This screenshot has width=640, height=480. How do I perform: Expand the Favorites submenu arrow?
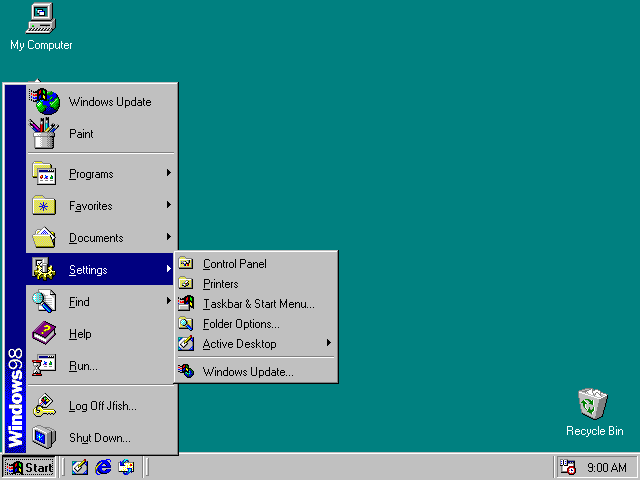point(169,205)
